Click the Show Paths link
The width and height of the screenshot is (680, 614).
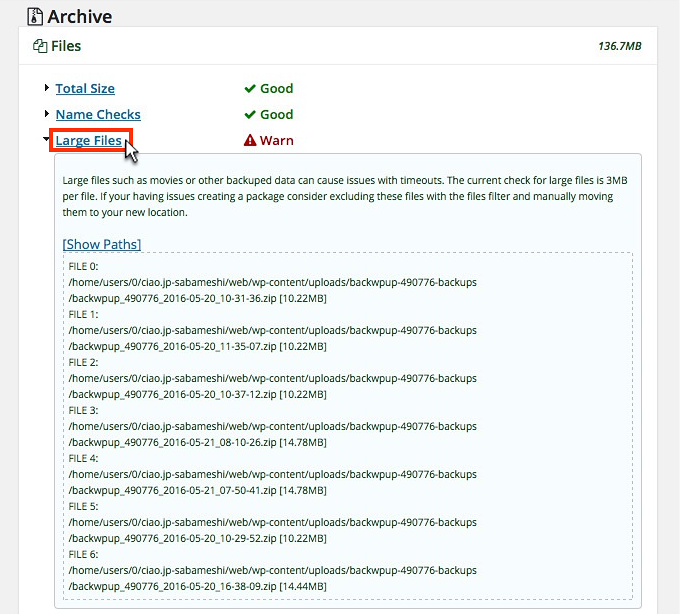(x=102, y=244)
